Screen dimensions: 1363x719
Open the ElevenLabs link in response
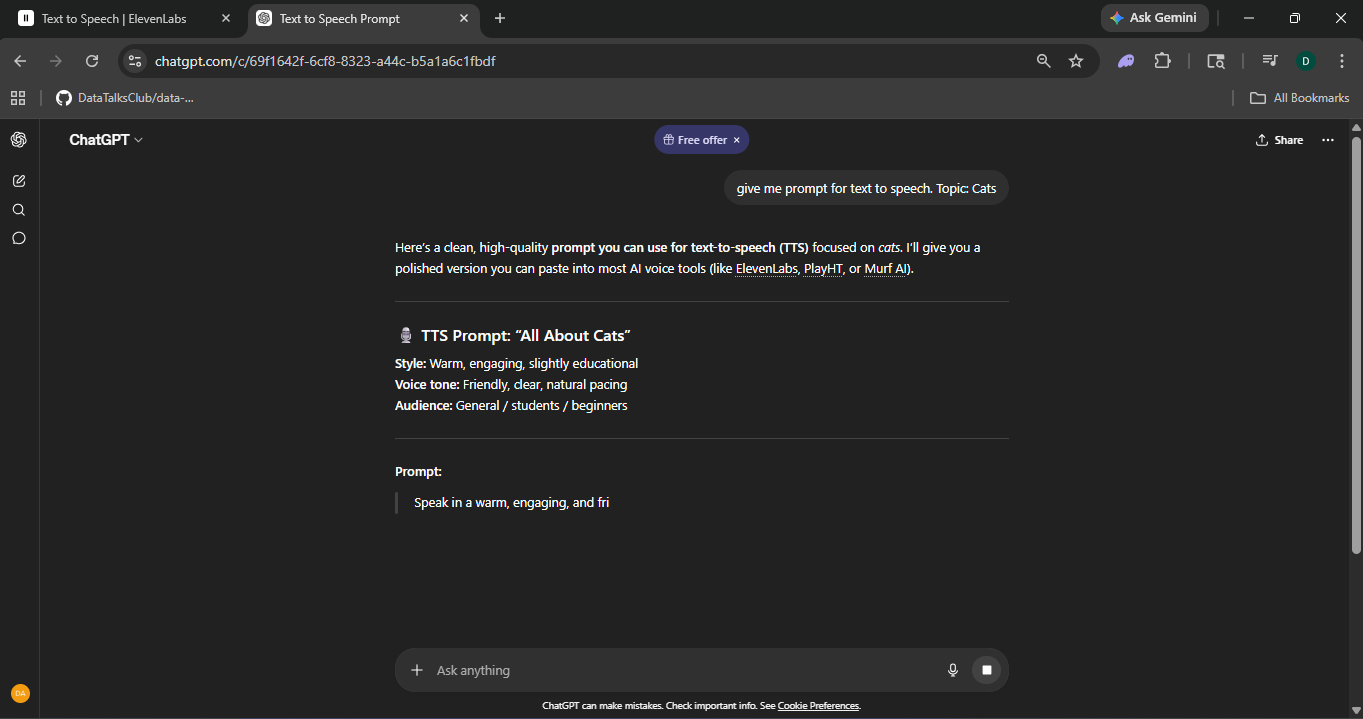click(767, 269)
